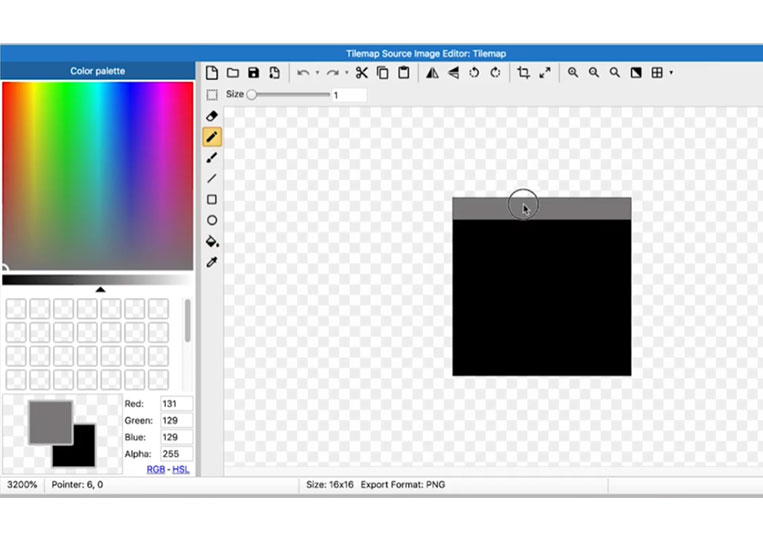Rotate image counter-clockwise
Viewport: 763px width, 541px height.
(474, 73)
